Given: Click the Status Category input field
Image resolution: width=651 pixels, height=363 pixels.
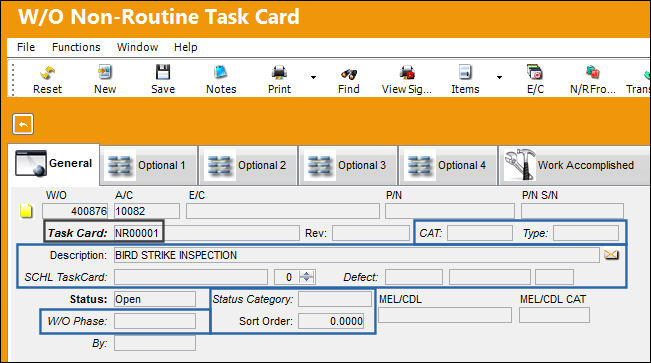Looking at the screenshot, I should coord(335,299).
